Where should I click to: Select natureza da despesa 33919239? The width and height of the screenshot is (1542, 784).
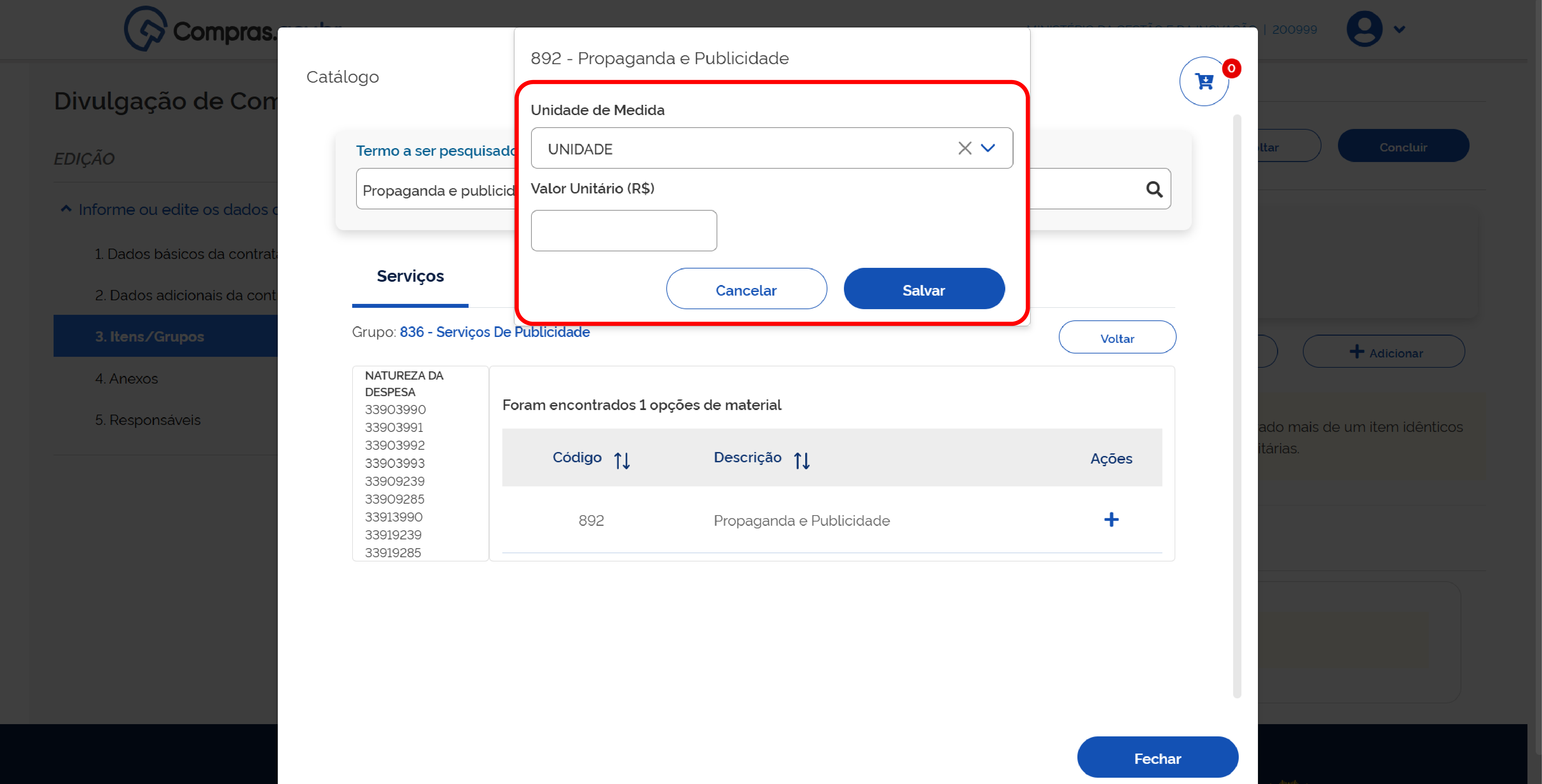pyautogui.click(x=393, y=535)
